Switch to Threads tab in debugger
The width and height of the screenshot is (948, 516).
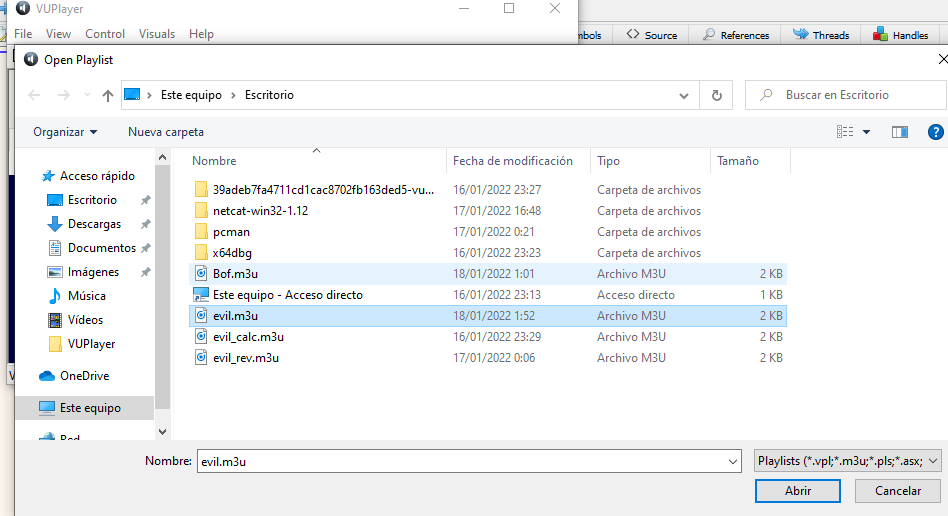pos(821,35)
